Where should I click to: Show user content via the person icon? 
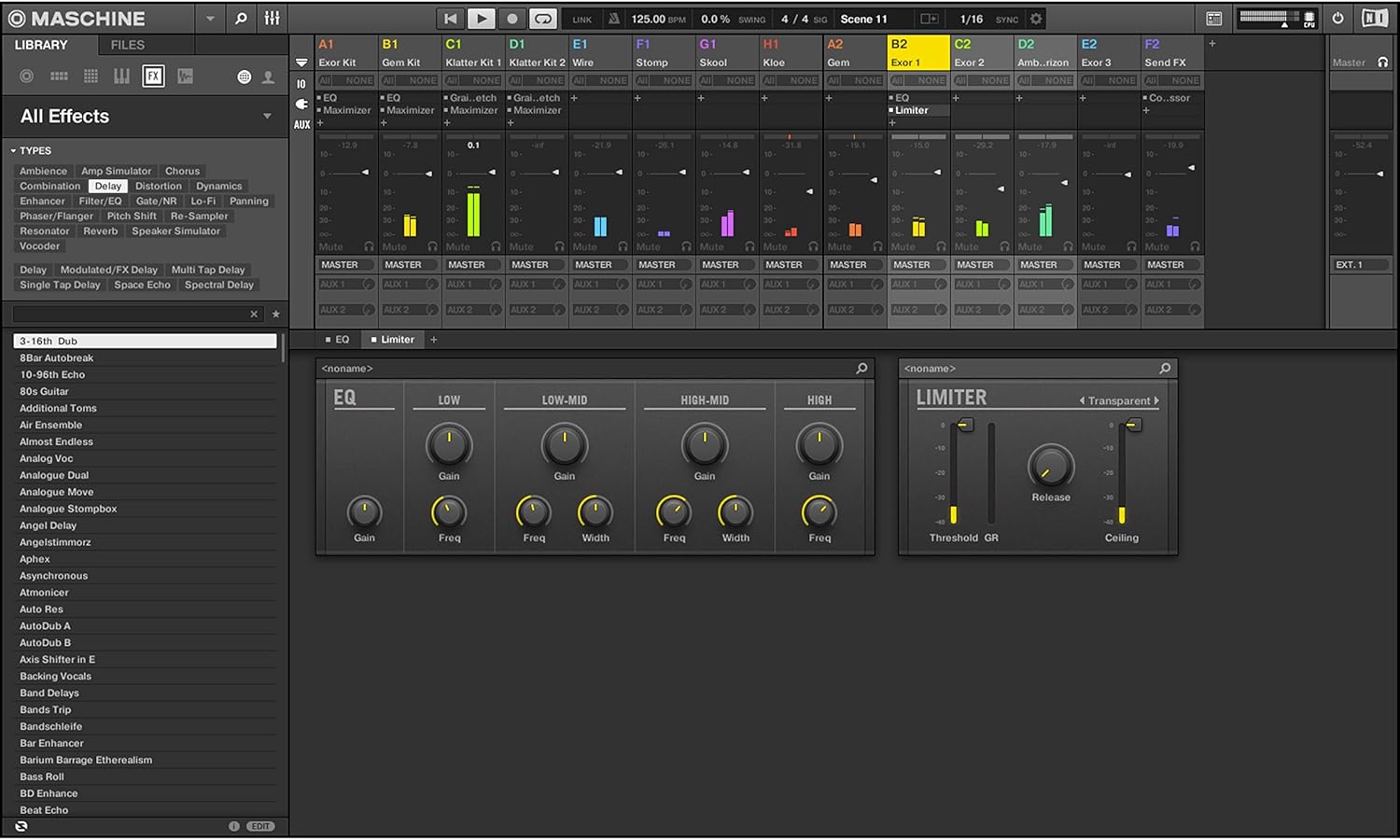coord(268,76)
